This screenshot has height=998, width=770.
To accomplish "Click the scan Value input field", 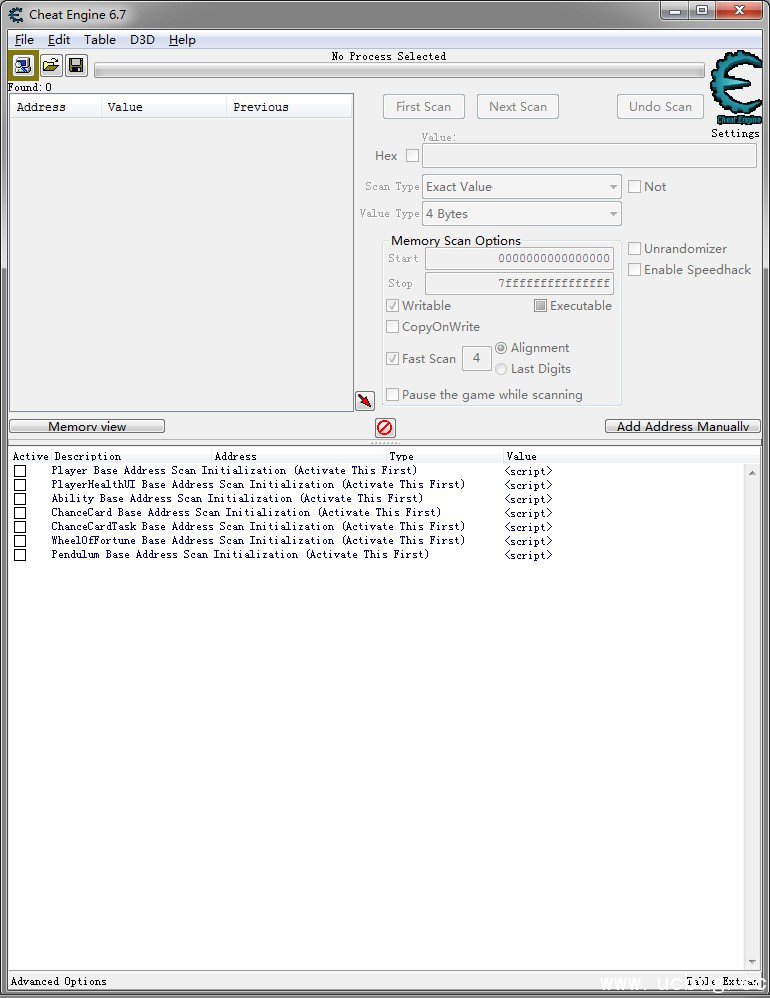I will [x=589, y=155].
